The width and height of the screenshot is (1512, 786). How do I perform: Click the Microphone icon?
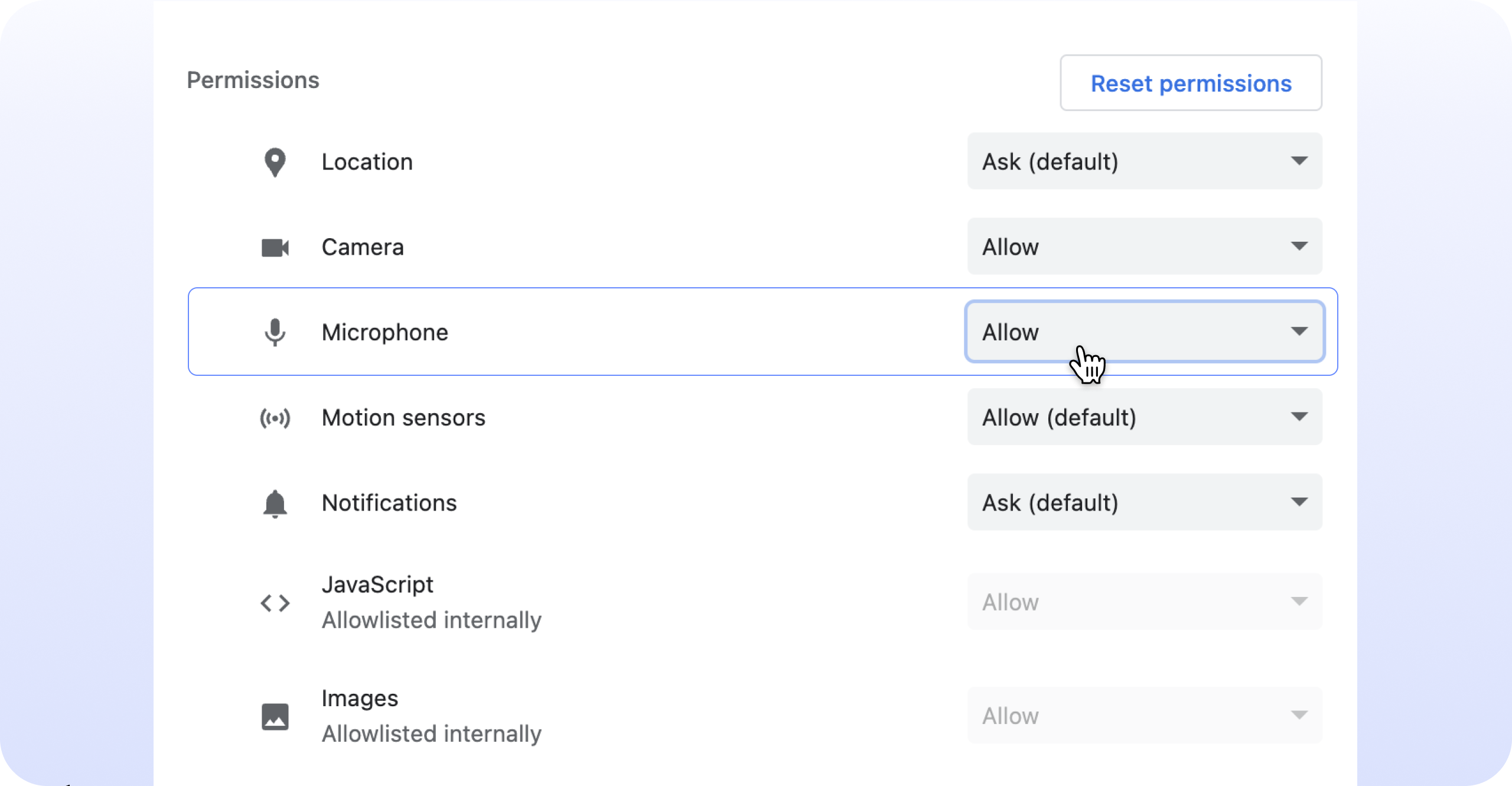point(275,333)
